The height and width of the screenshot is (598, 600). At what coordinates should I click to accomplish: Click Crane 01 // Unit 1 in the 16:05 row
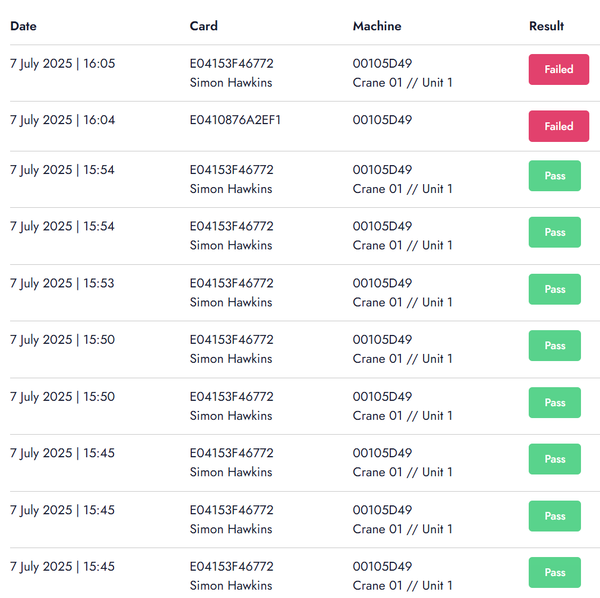coord(402,82)
